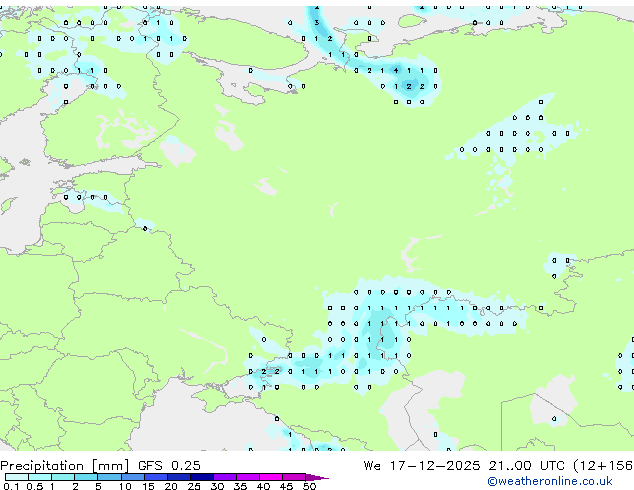Click the legend label '10'
Viewport: 634px width, 490px height.
coord(125,486)
